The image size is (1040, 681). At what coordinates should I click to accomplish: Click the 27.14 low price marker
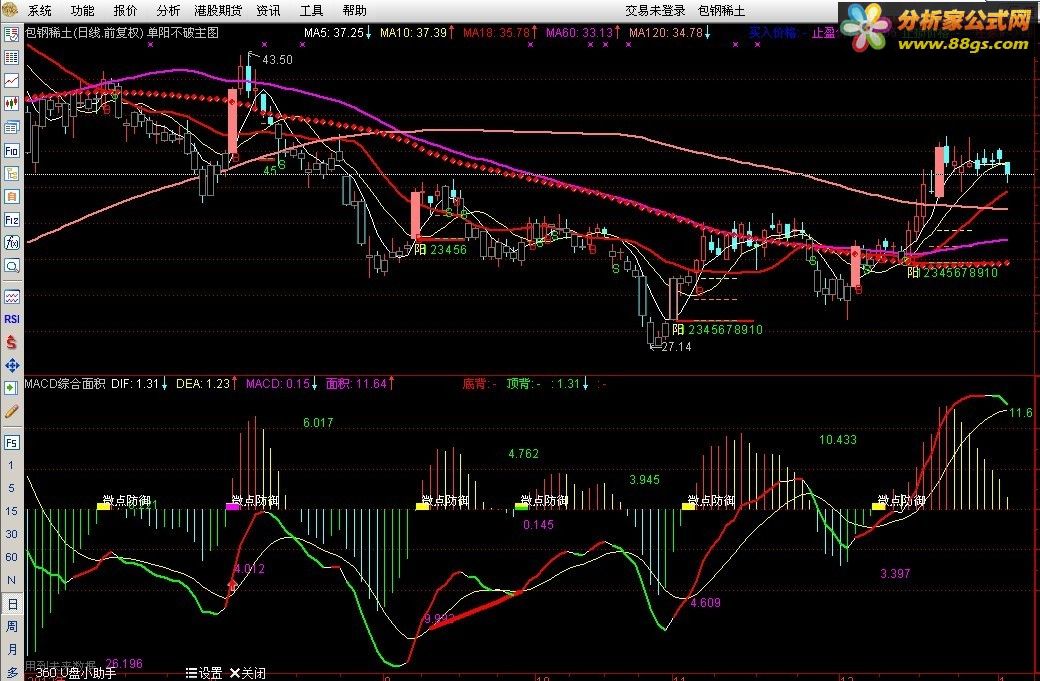676,346
